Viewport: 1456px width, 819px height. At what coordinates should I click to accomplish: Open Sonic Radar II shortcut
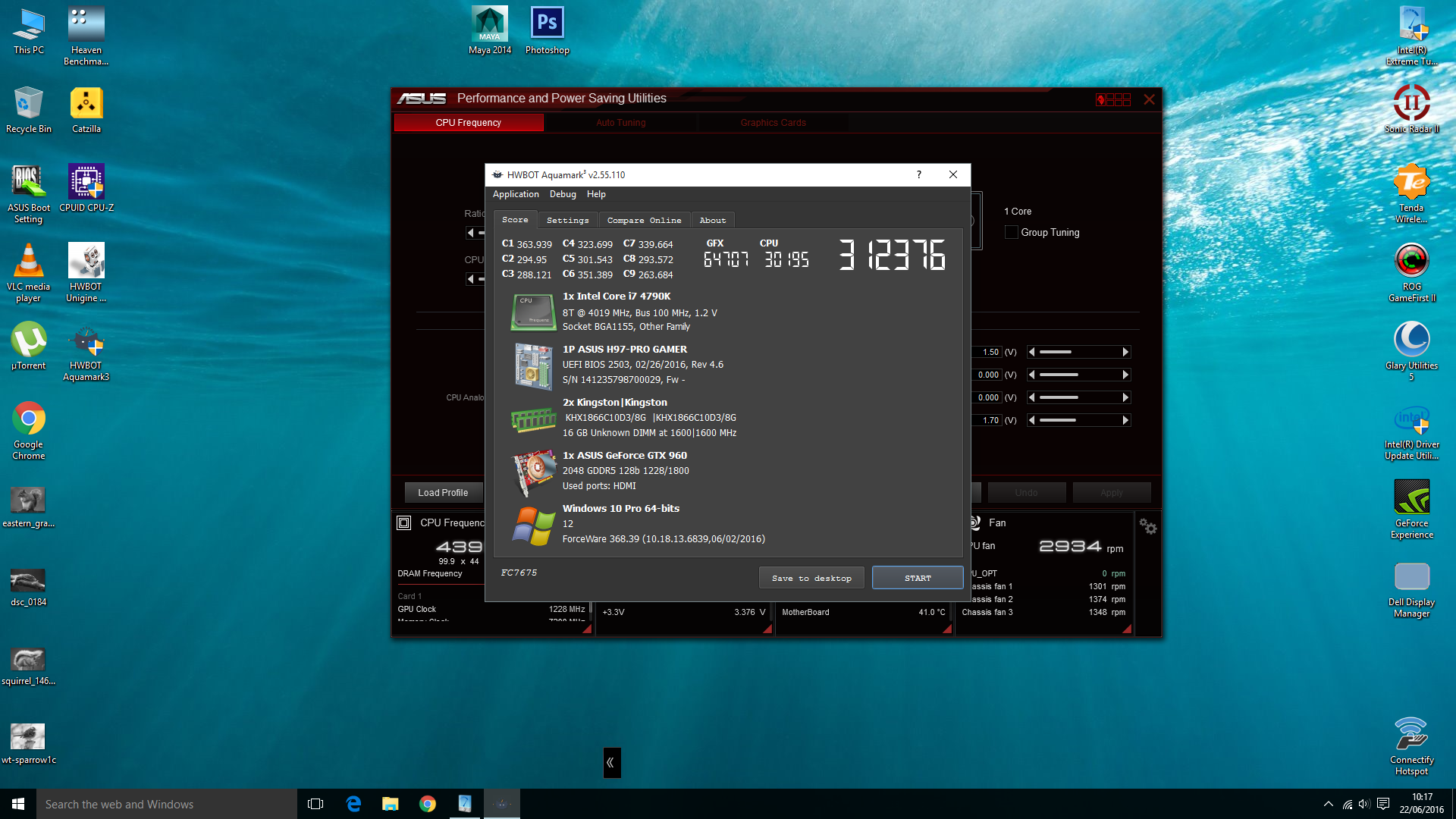1411,110
